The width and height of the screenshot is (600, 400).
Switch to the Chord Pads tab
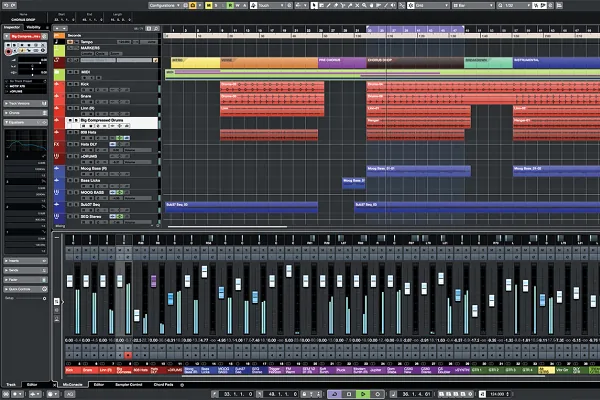[163, 385]
